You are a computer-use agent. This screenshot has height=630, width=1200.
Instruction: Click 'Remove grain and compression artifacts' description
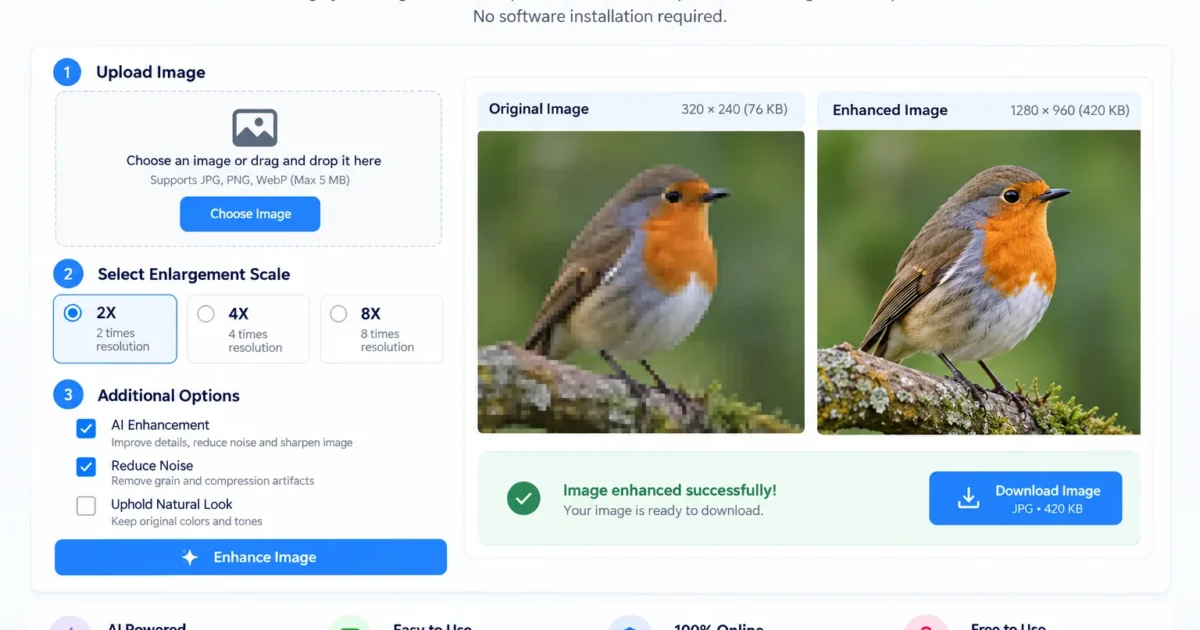pyautogui.click(x=213, y=481)
